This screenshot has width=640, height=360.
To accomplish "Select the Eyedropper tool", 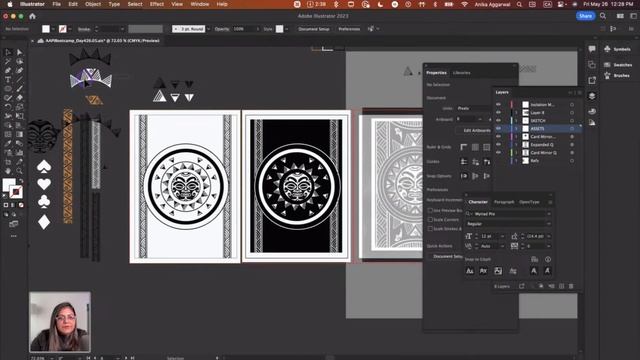I will point(8,143).
